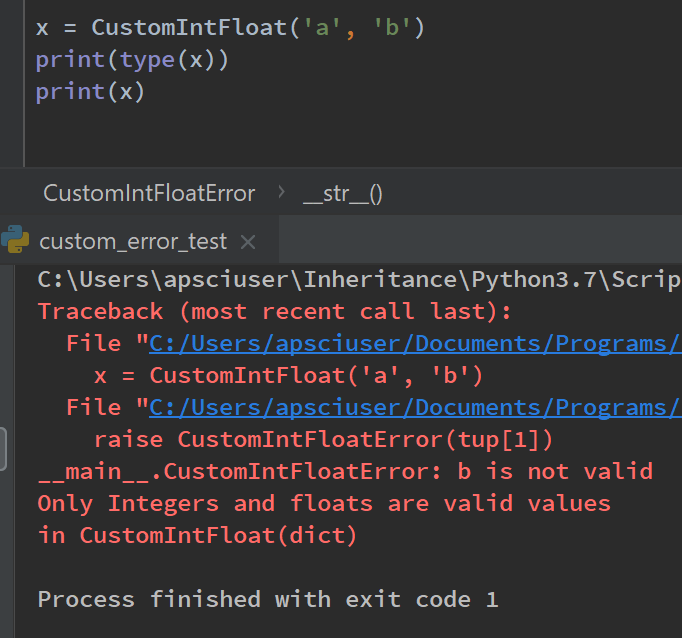Click the 'in CustomIntFloat(dict)' console line
This screenshot has height=638, width=682.
pyautogui.click(x=197, y=535)
